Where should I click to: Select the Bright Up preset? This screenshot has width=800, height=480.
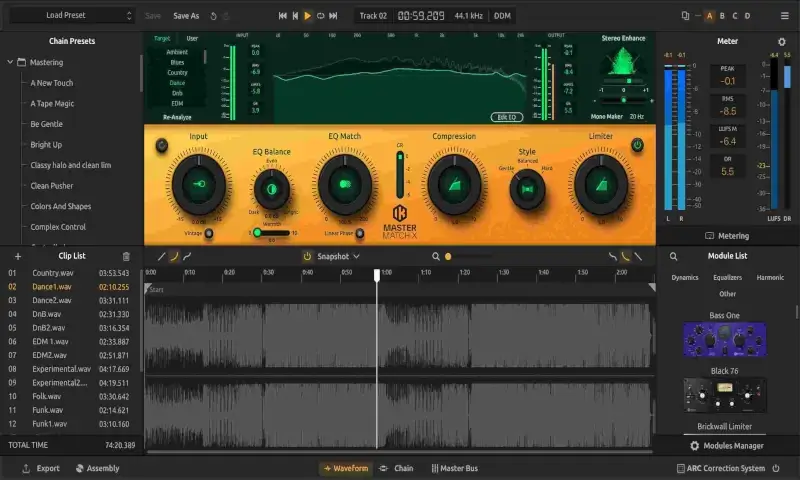46,144
